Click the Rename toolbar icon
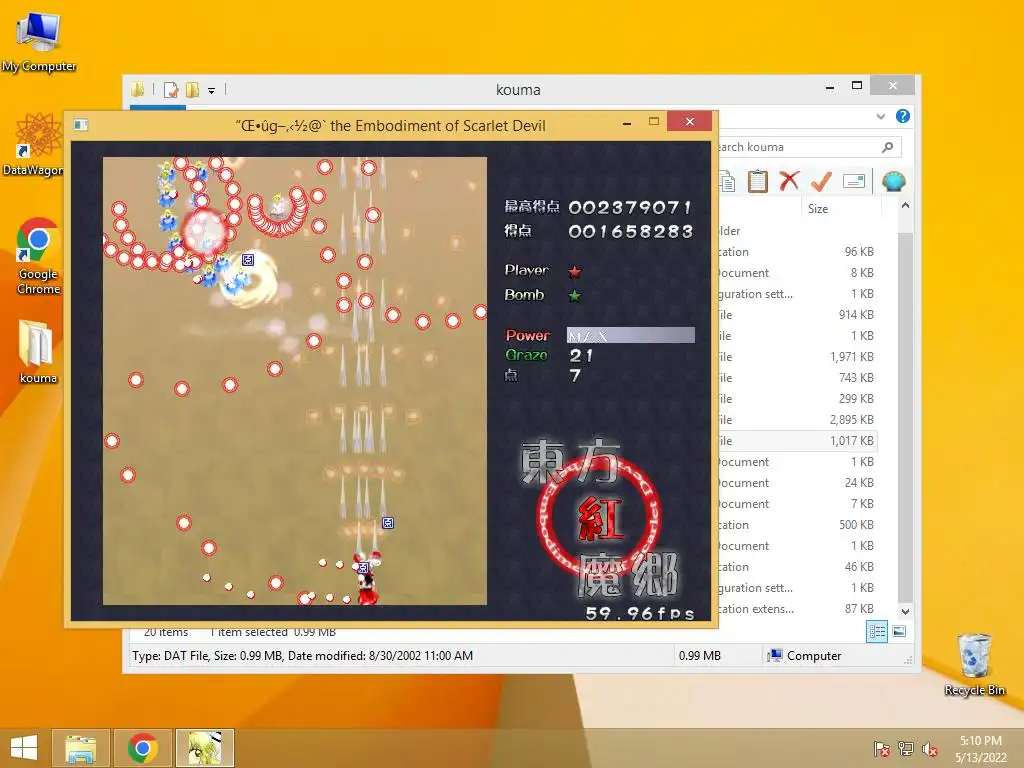Image resolution: width=1024 pixels, height=768 pixels. 854,181
